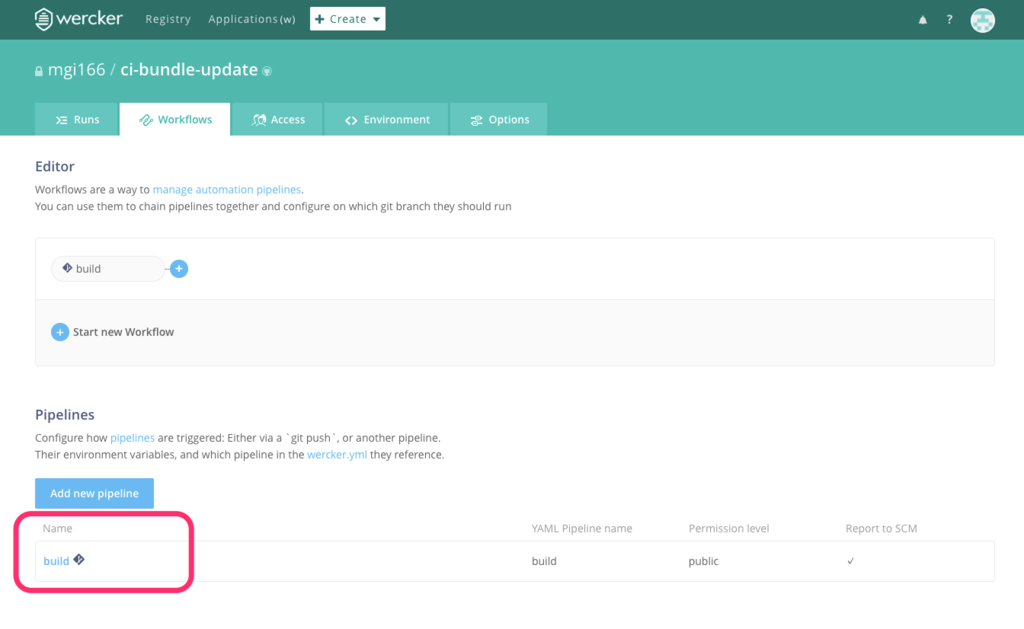1024x629 pixels.
Task: Click the 'Permission level' column header
Action: click(x=729, y=528)
